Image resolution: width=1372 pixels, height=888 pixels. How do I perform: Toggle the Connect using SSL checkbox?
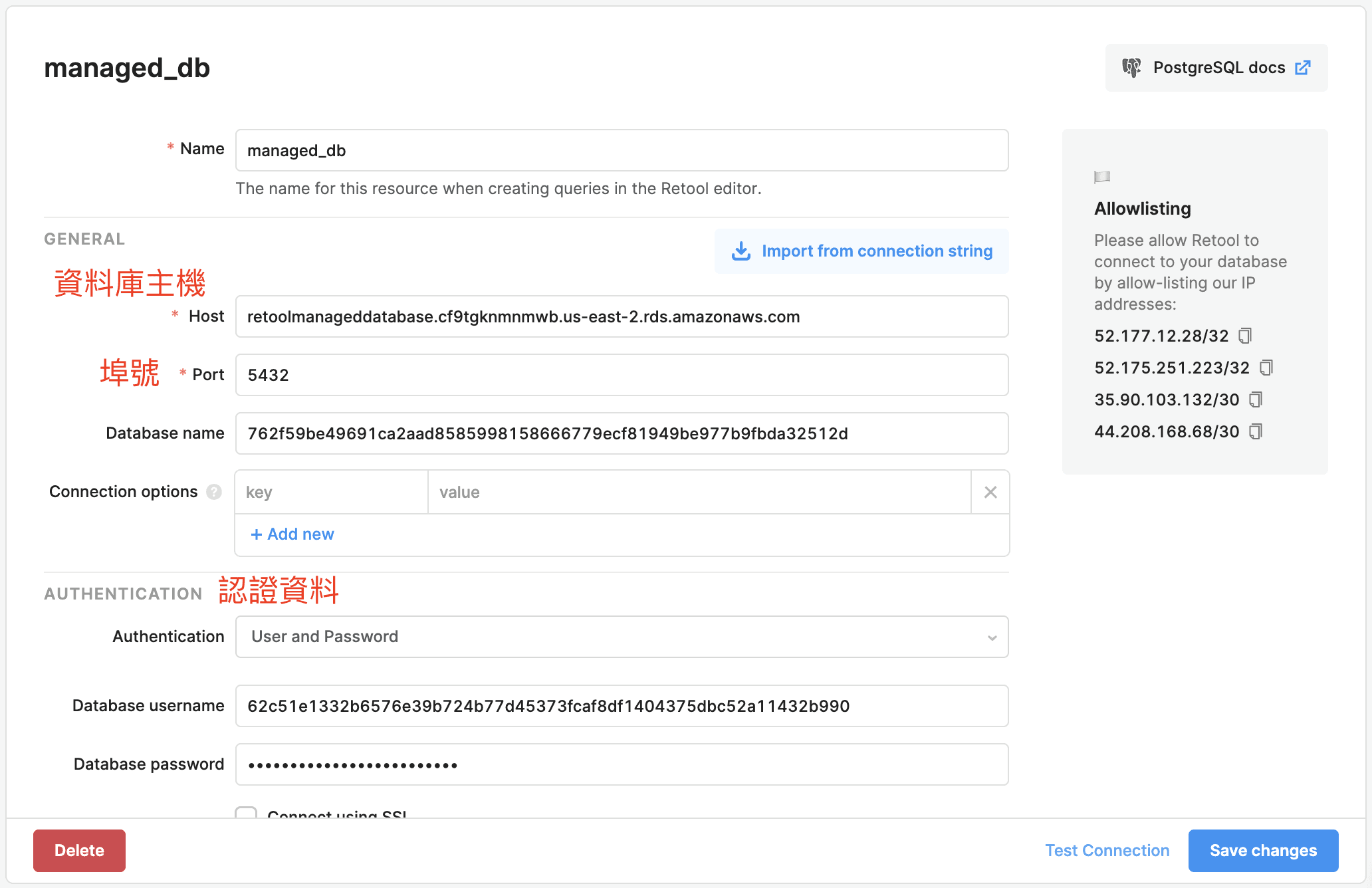(246, 813)
